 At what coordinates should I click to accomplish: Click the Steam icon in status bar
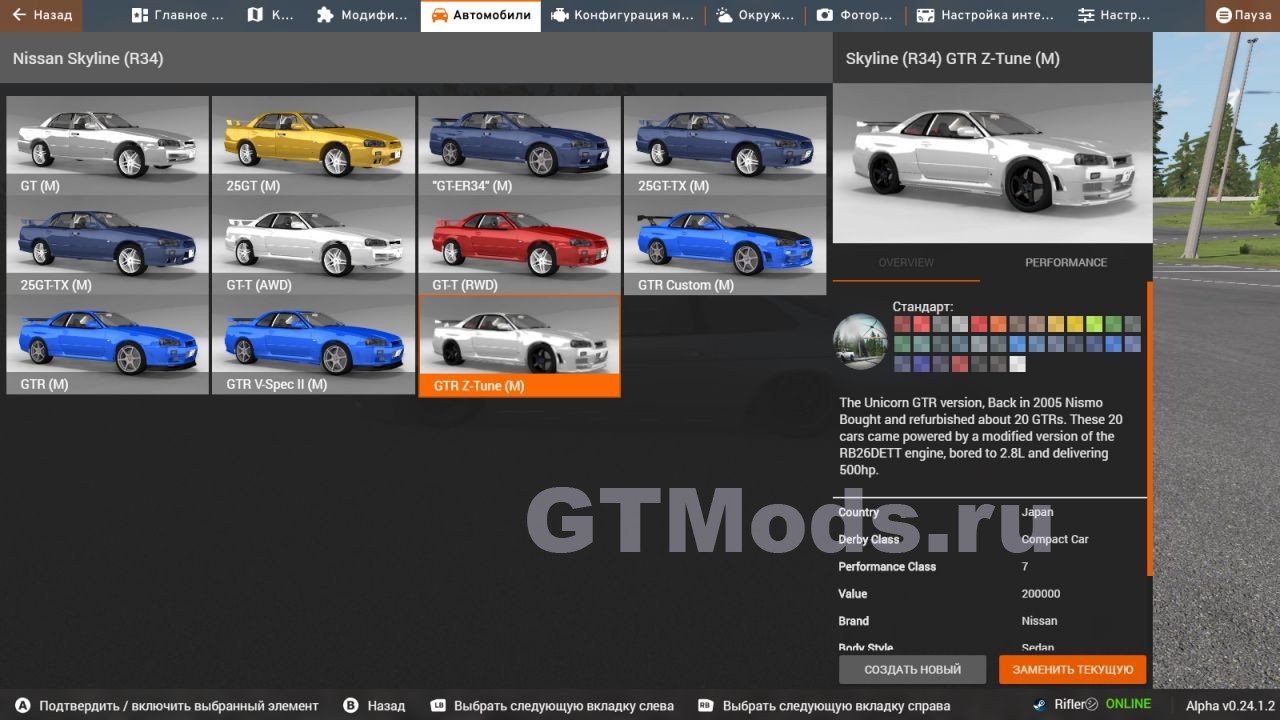[1040, 704]
